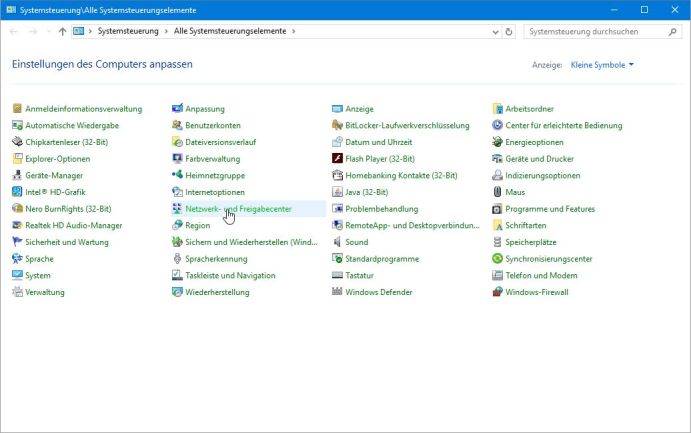Click the Forward navigation arrow
Viewport: 691px width, 433px height.
tap(33, 31)
